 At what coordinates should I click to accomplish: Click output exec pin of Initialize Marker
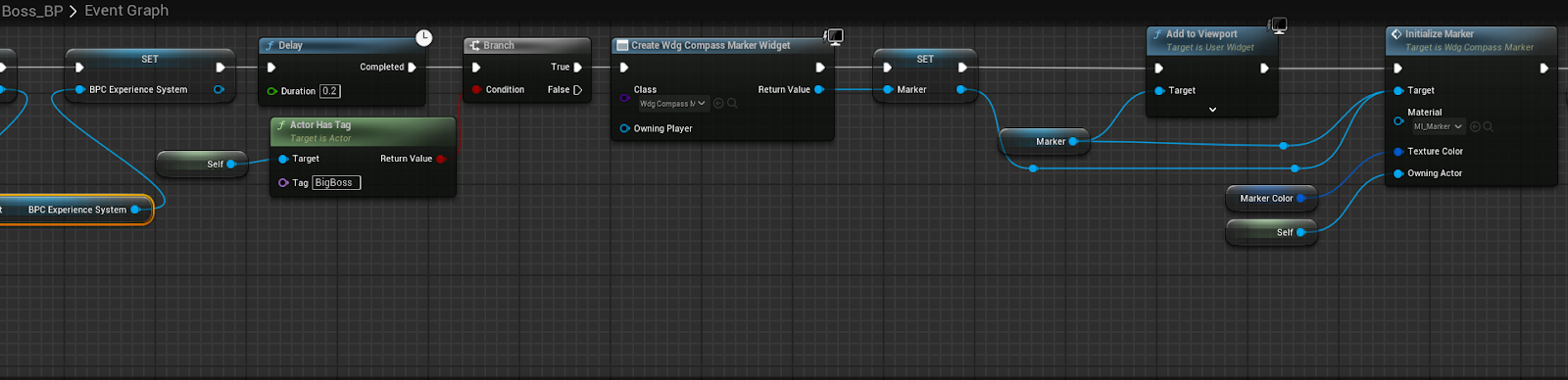[x=1543, y=69]
